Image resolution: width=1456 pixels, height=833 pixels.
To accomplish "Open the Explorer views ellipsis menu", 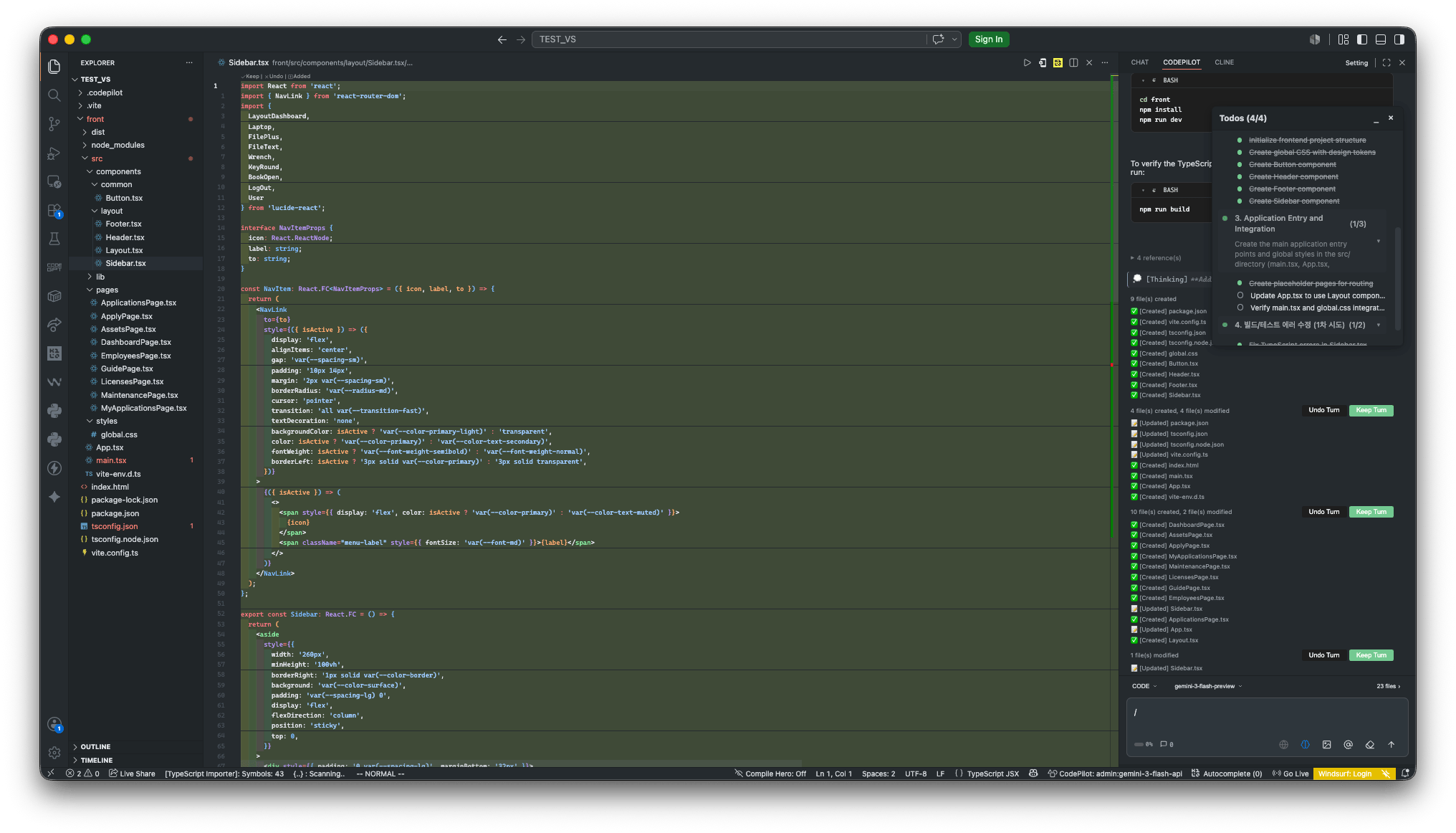I will pyautogui.click(x=189, y=63).
